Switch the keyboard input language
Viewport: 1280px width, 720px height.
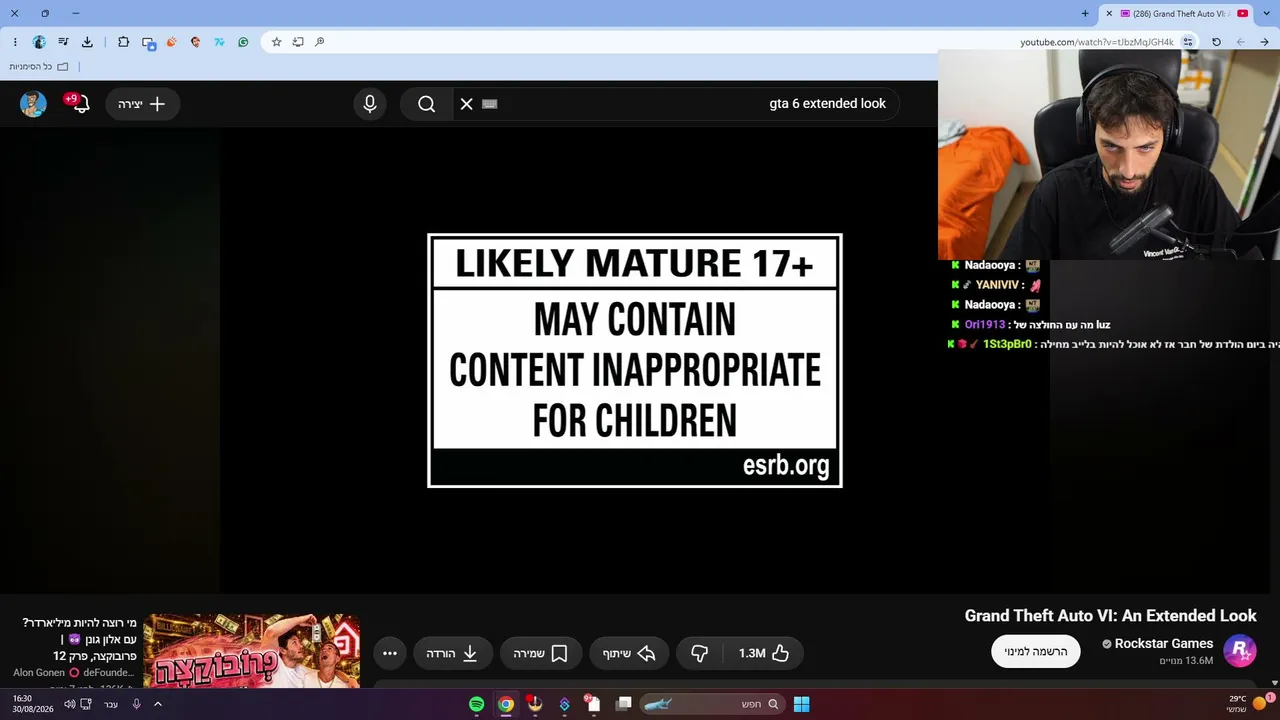pyautogui.click(x=111, y=704)
